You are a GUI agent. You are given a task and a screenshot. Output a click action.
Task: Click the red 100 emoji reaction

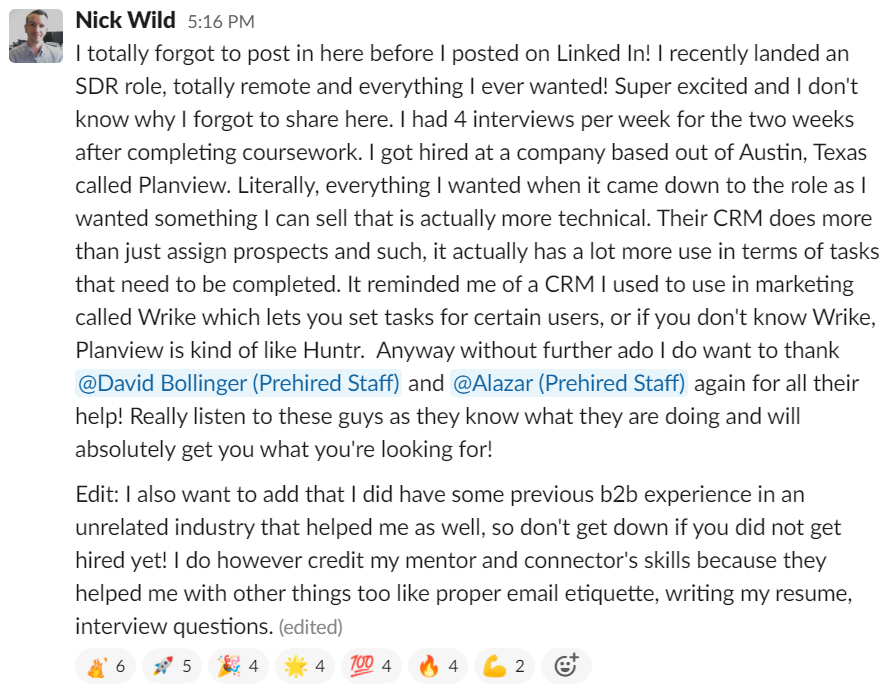(370, 665)
